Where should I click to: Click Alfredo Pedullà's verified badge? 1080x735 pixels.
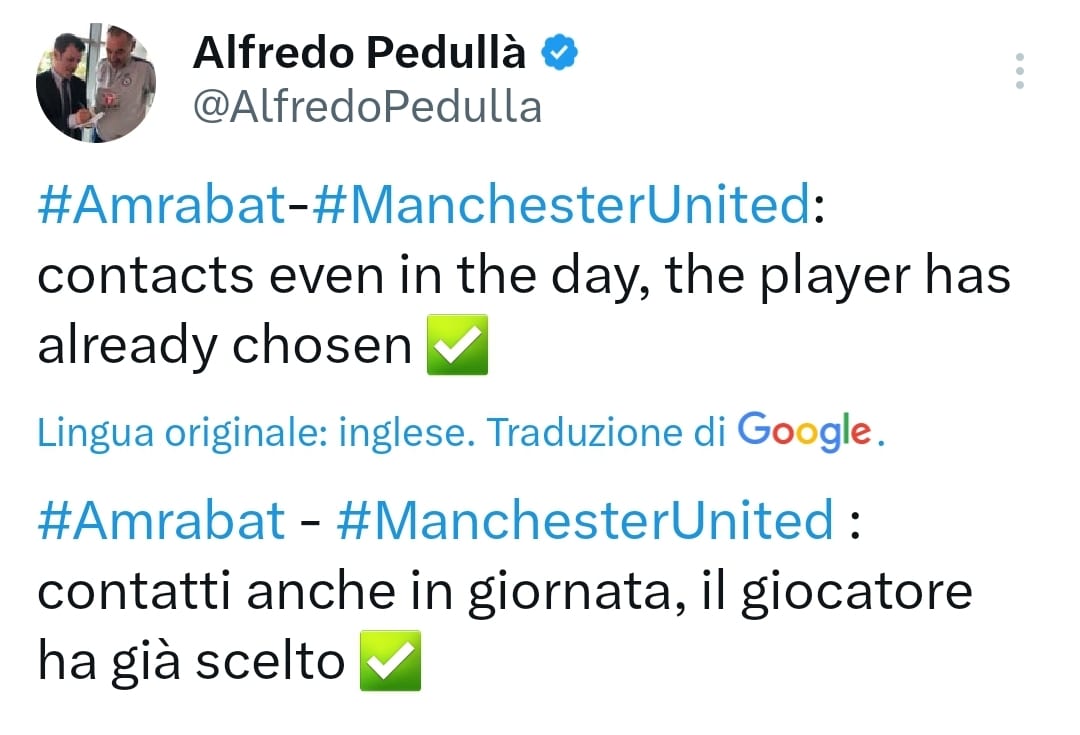coord(558,52)
